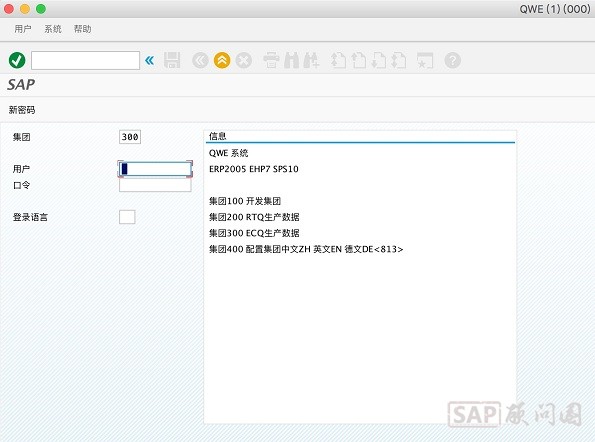Focus the transaction command field
Viewport: 595px width, 442px height.
pyautogui.click(x=85, y=60)
